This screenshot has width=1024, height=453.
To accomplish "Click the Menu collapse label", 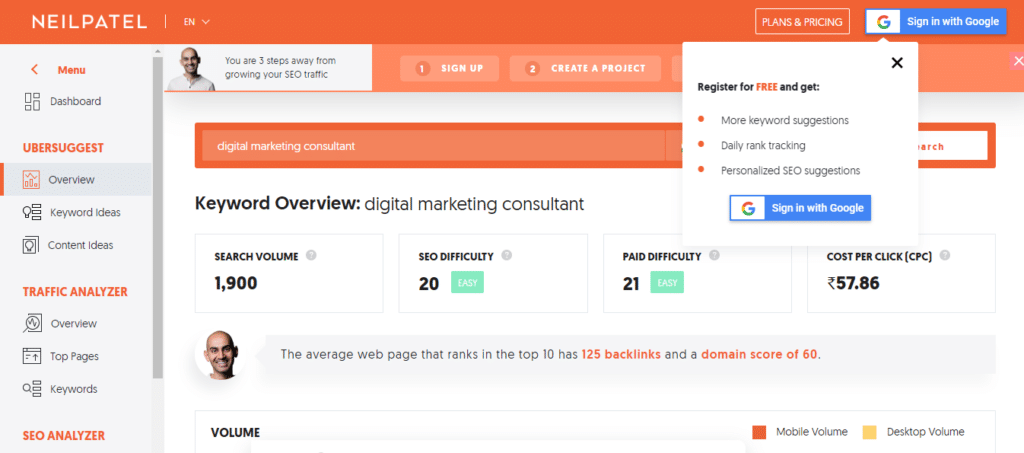I will pyautogui.click(x=71, y=70).
